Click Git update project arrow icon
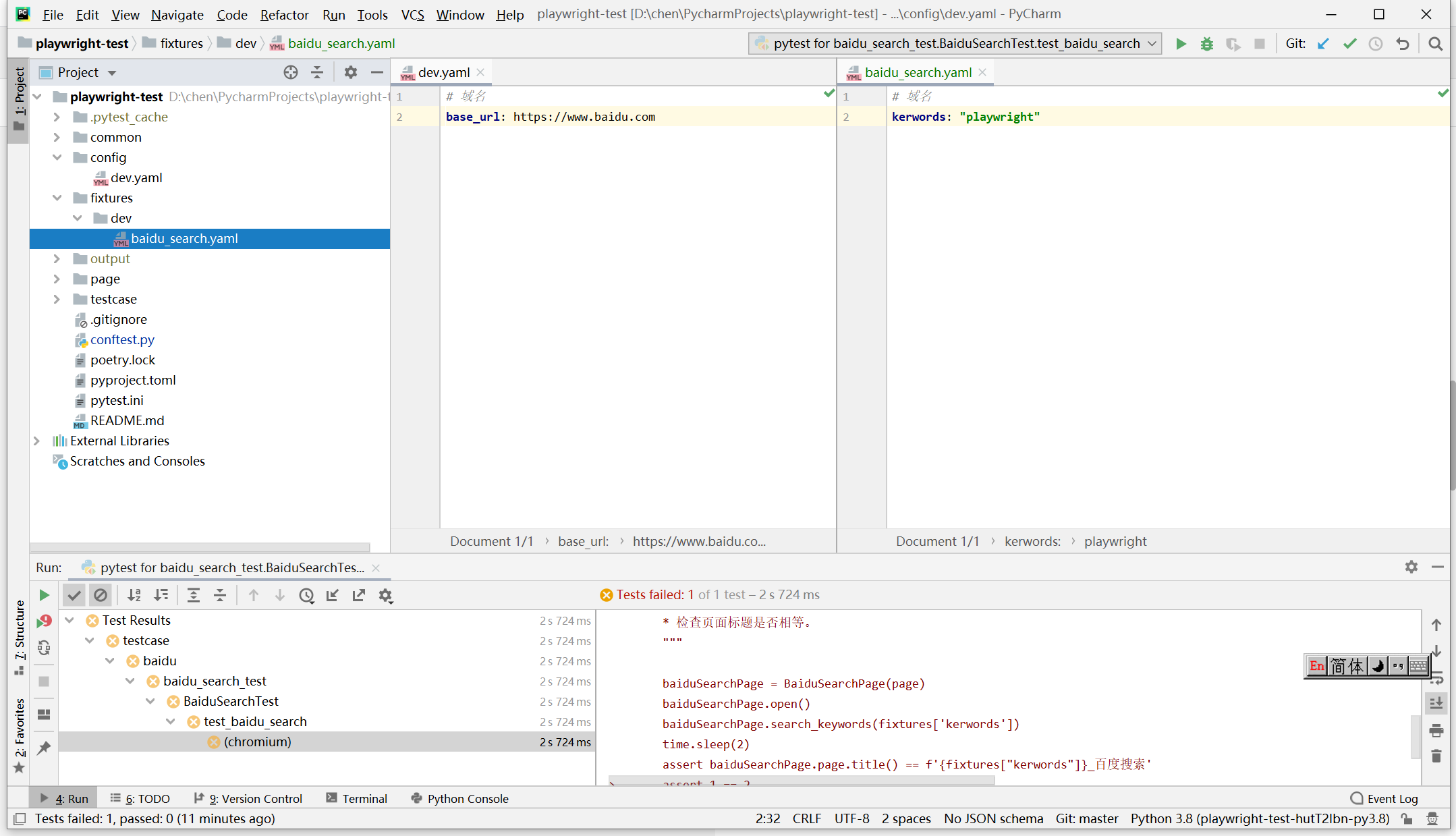Image resolution: width=1456 pixels, height=836 pixels. 1323,44
